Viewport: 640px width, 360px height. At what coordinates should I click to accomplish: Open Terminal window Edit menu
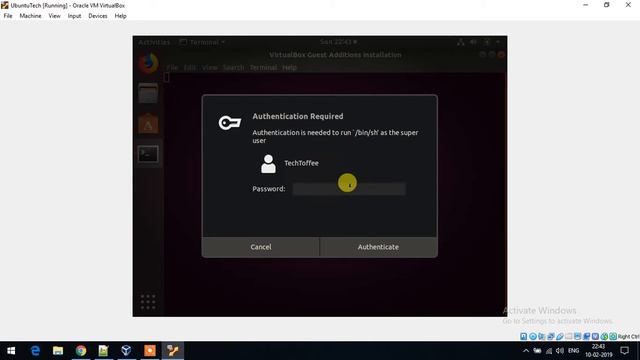(190, 67)
